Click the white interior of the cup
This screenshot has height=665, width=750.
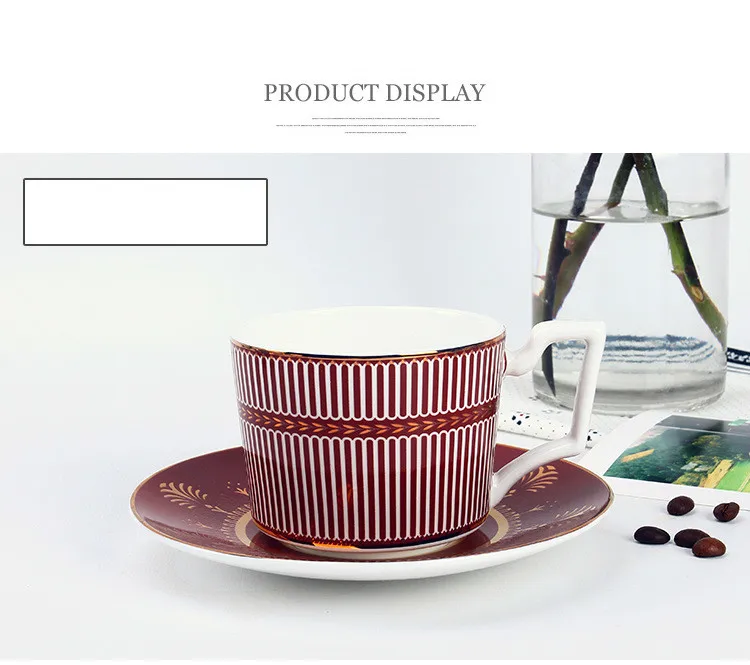[367, 331]
